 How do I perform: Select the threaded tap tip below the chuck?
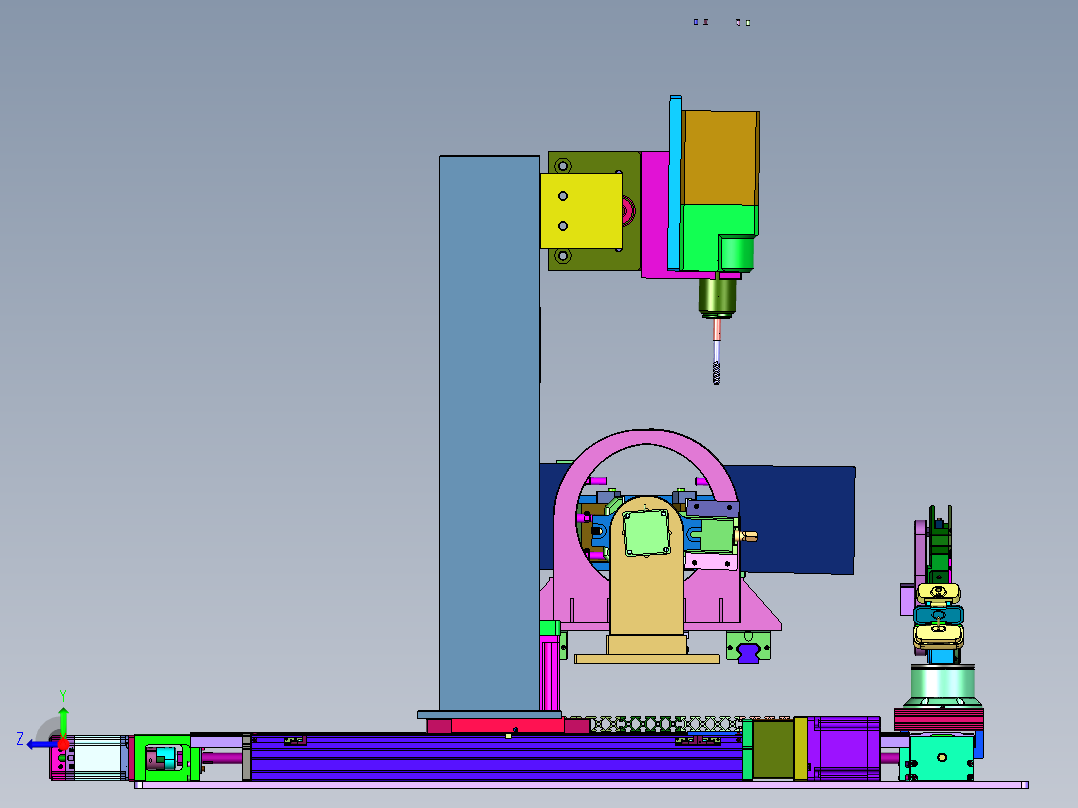coord(716,373)
